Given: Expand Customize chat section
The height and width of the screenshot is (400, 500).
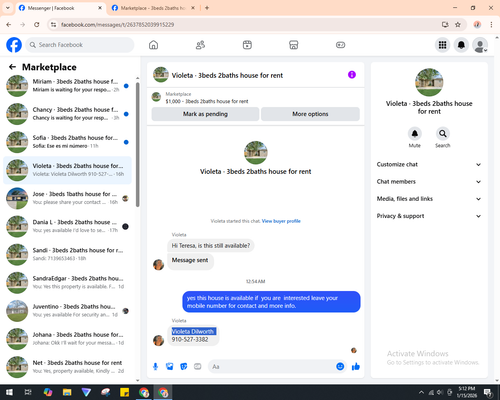Looking at the screenshot, I should click(429, 164).
